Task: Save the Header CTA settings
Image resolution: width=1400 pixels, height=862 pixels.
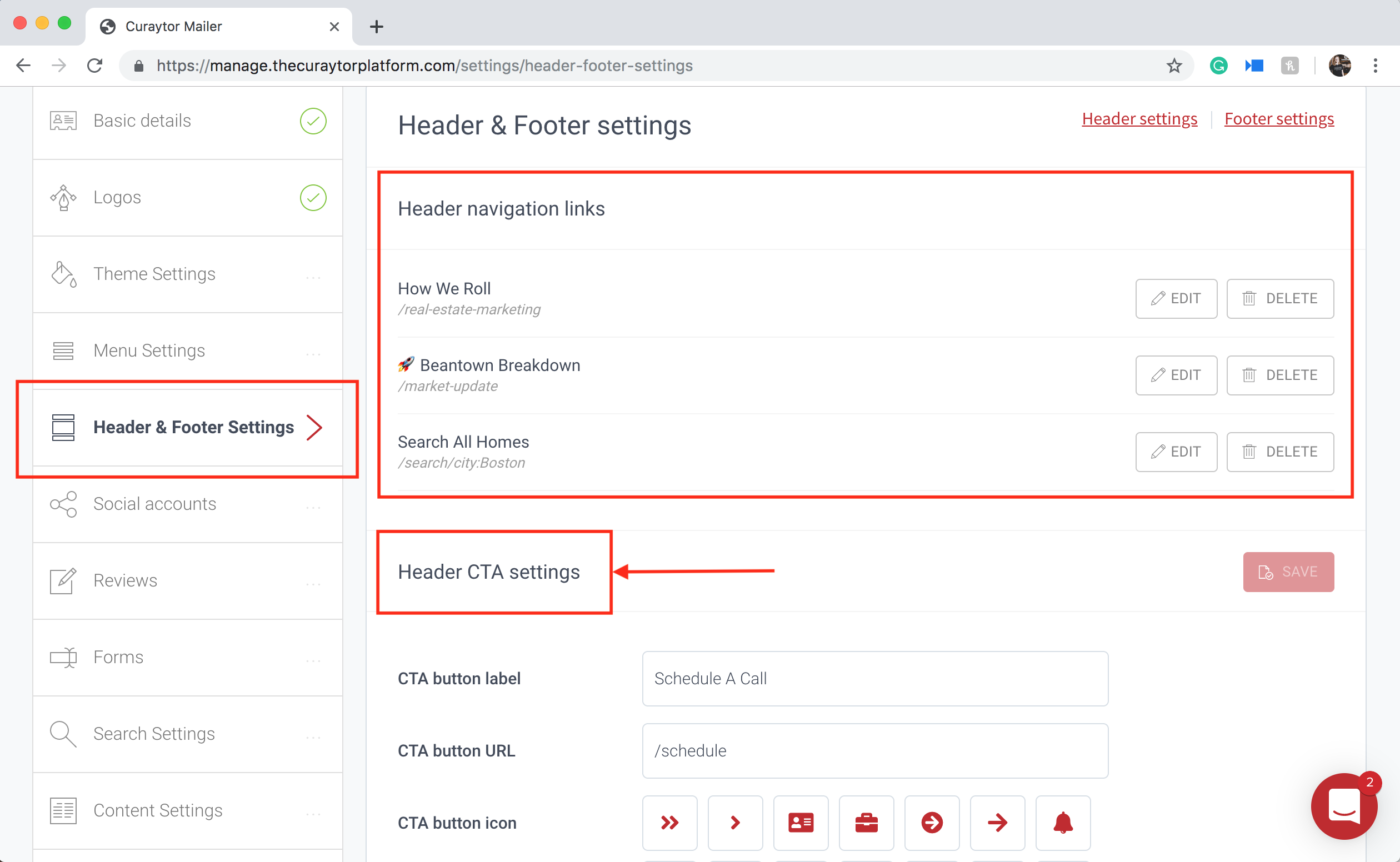Action: point(1288,572)
